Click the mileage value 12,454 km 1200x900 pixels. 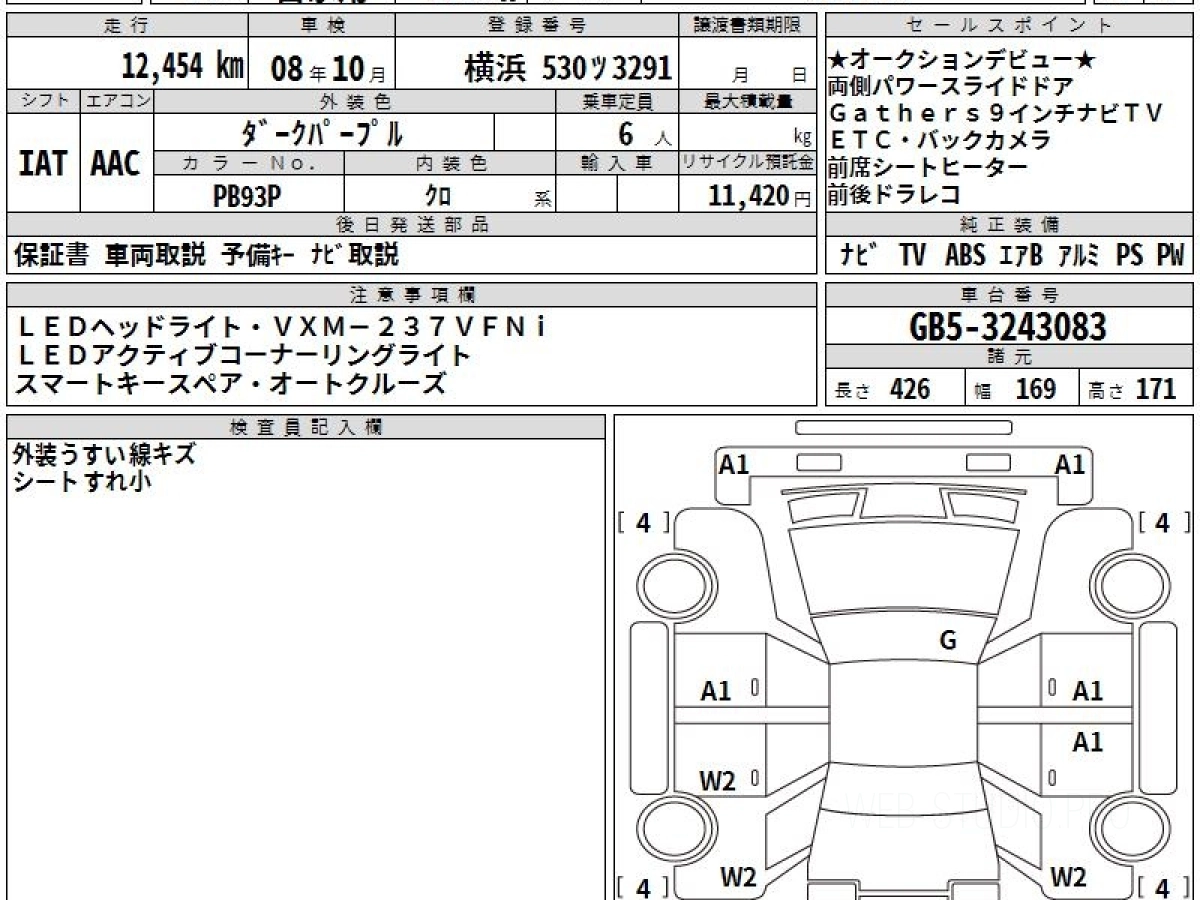183,68
